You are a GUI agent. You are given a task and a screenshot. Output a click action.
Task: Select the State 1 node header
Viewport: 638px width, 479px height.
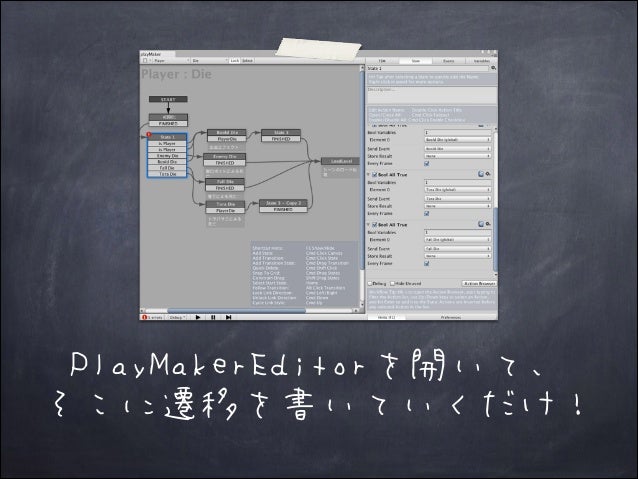click(x=167, y=137)
